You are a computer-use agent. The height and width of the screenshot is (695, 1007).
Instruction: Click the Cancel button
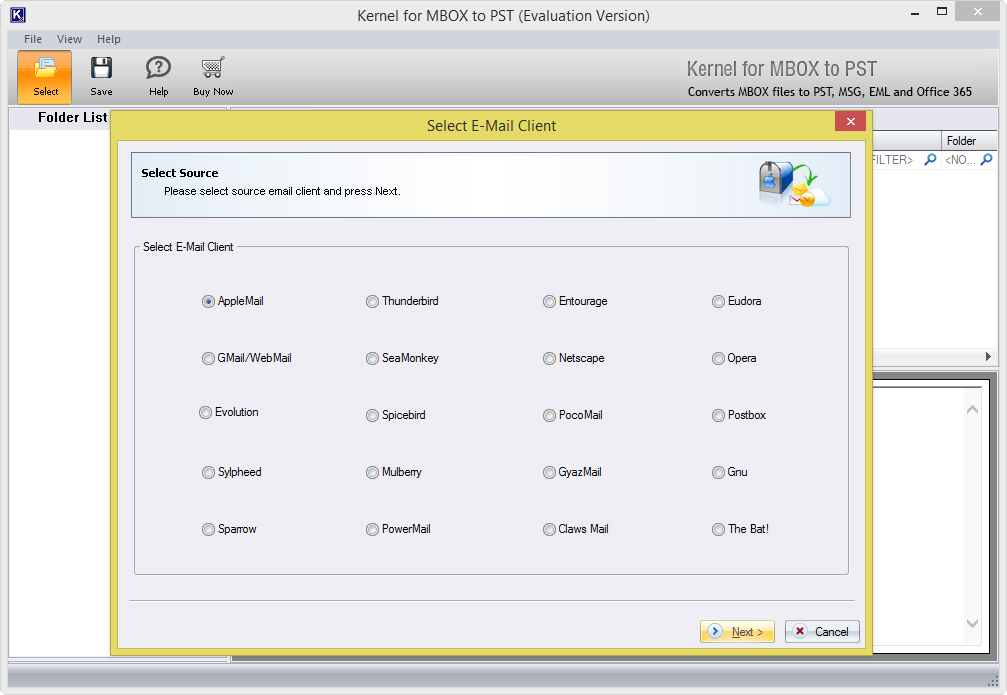[822, 631]
